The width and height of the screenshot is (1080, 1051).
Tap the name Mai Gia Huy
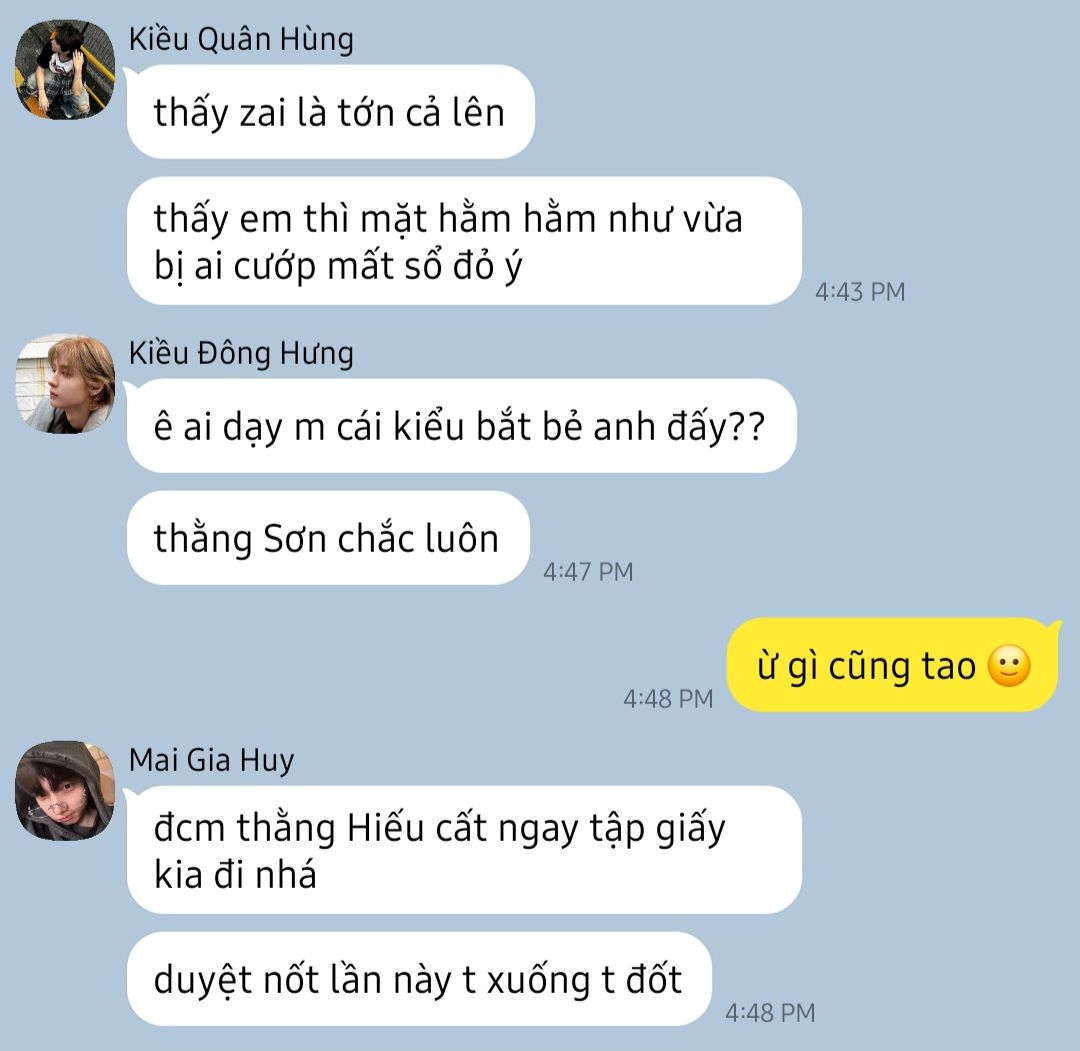[x=211, y=760]
